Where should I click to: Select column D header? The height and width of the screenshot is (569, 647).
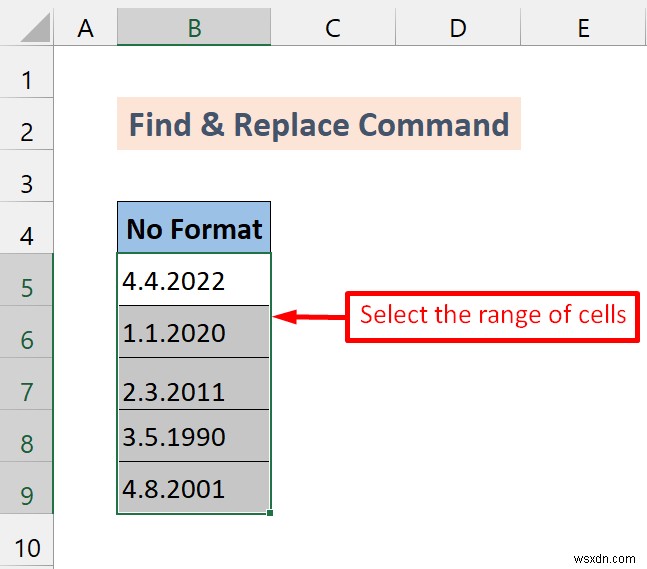(458, 27)
